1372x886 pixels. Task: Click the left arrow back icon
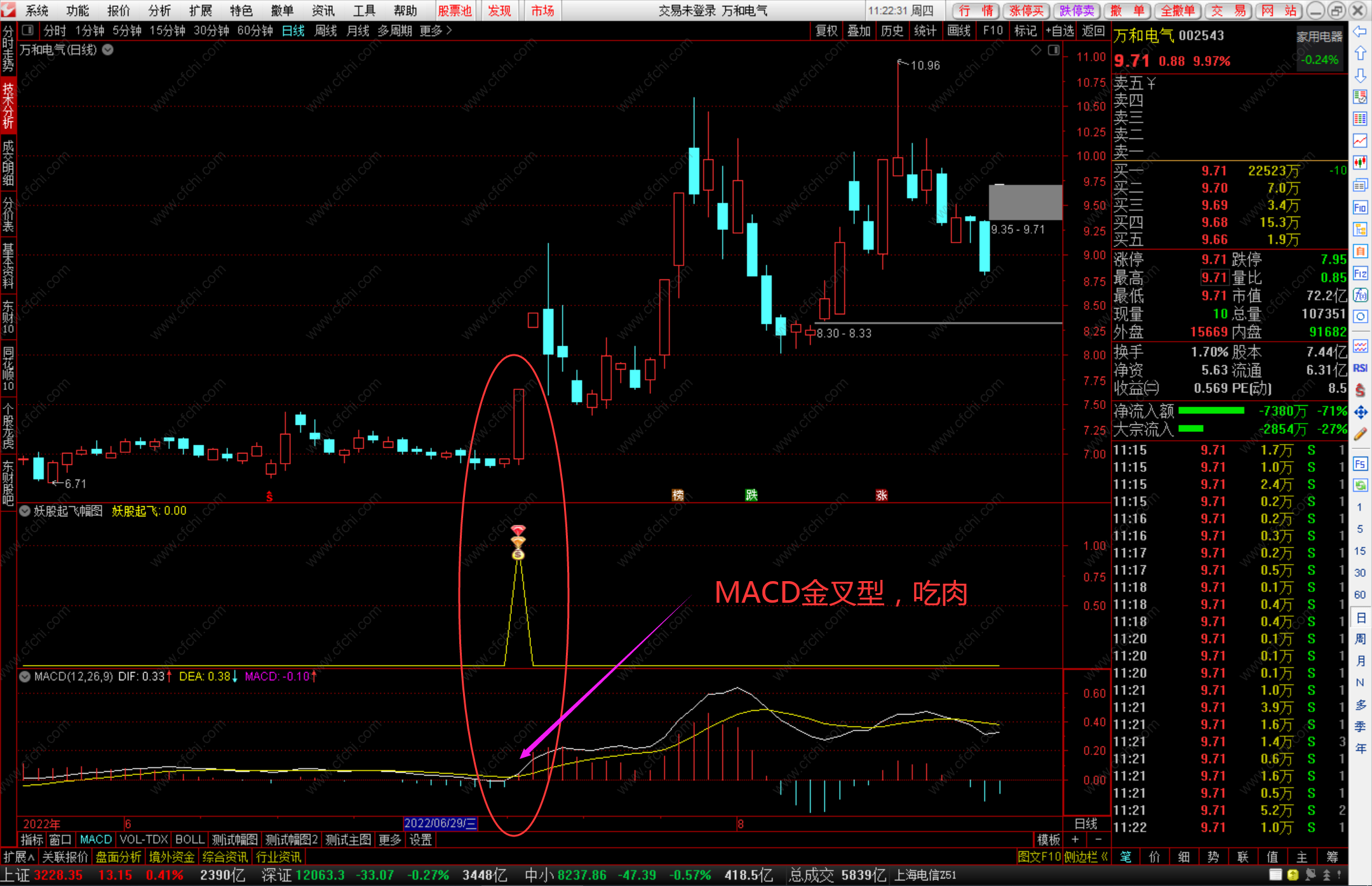pyautogui.click(x=1360, y=31)
